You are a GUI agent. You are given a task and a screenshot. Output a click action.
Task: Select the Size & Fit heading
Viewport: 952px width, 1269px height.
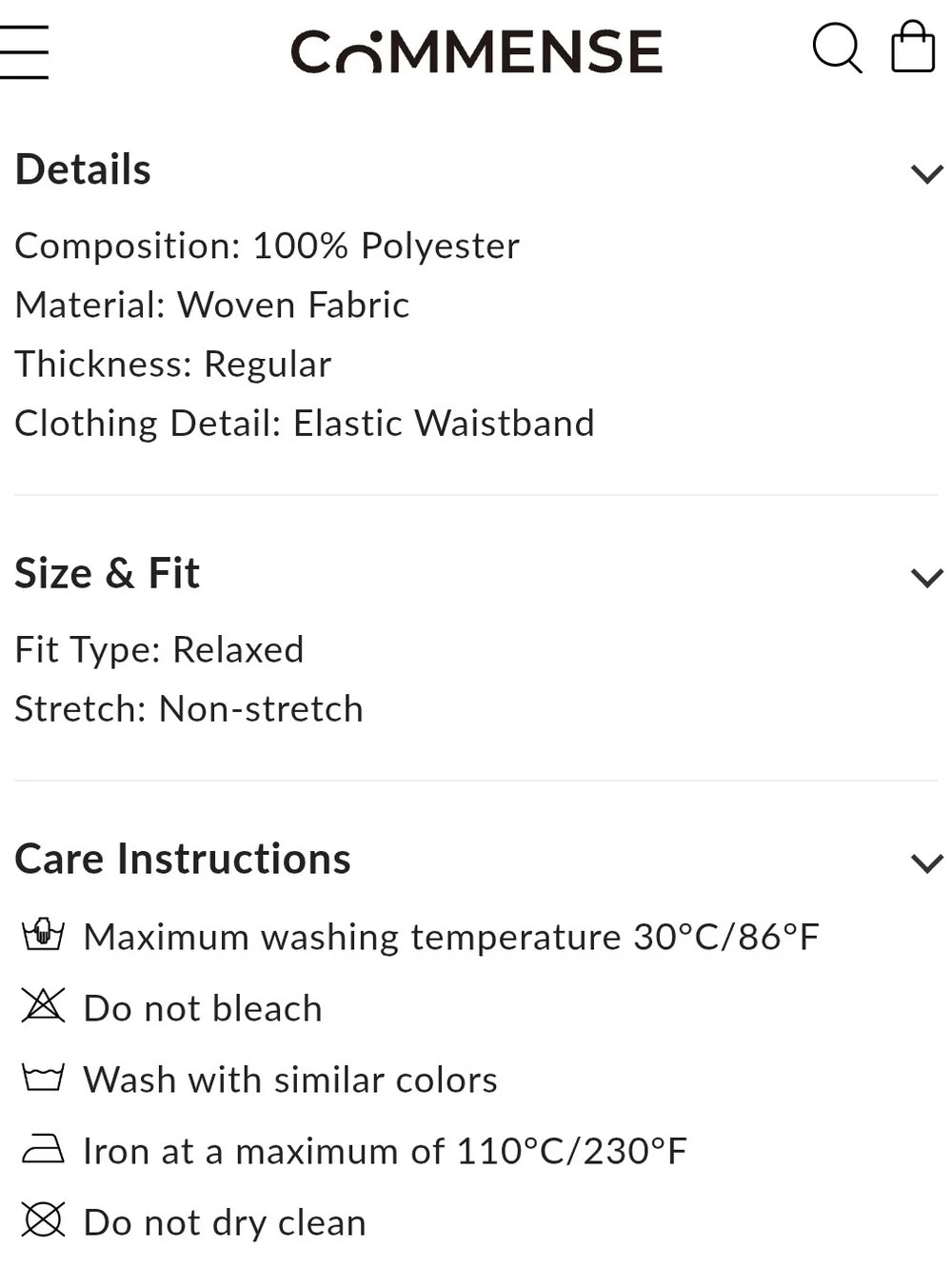(107, 573)
